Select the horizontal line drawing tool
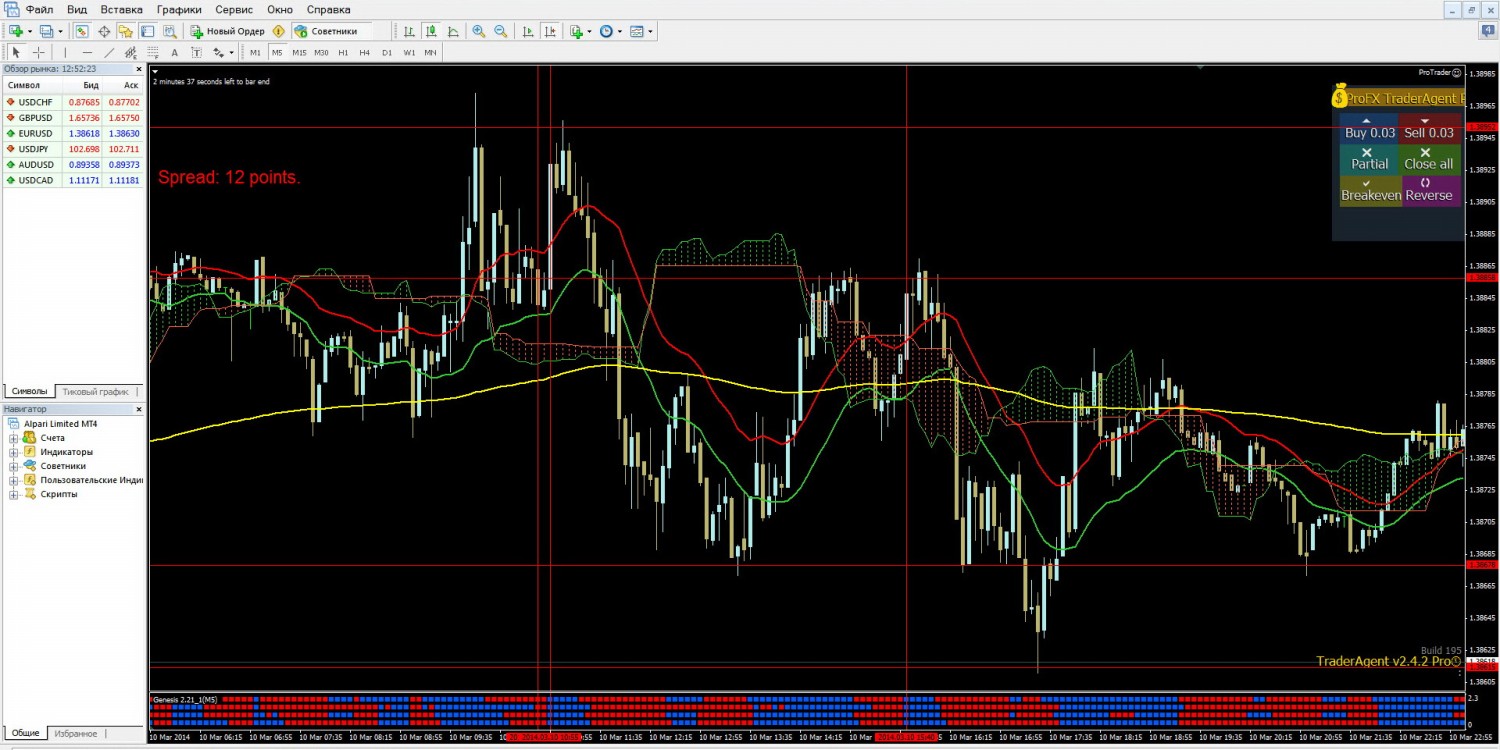Image resolution: width=1500 pixels, height=750 pixels. (x=87, y=52)
